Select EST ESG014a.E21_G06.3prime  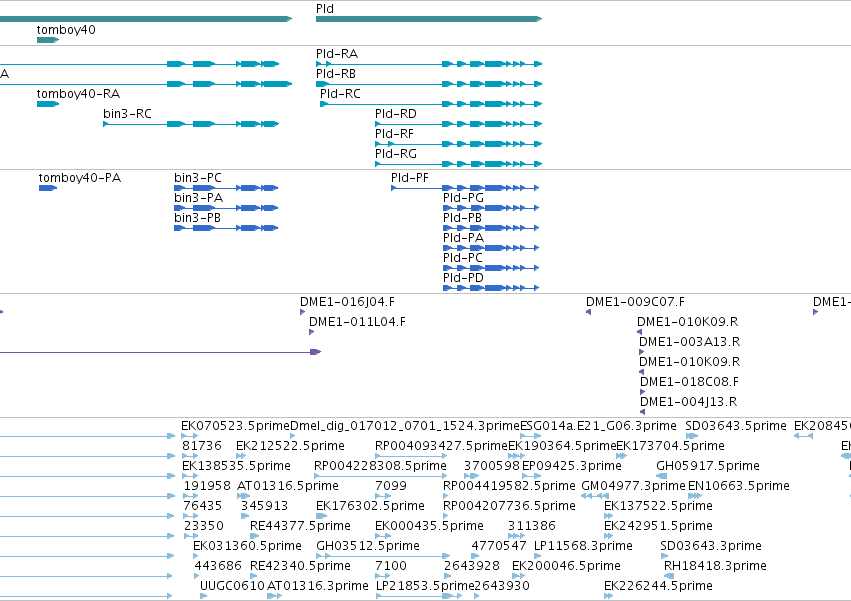(531, 436)
